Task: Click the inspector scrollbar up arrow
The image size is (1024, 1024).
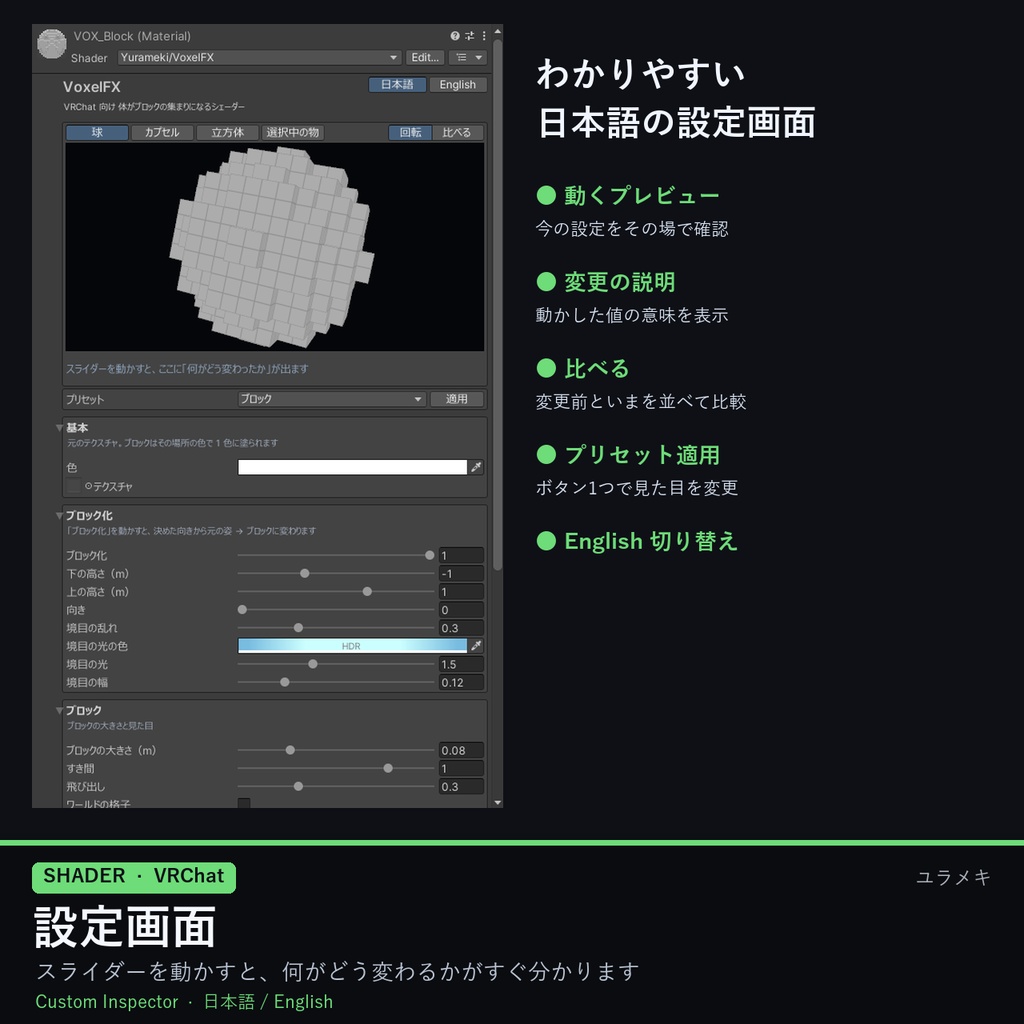Action: point(498,31)
